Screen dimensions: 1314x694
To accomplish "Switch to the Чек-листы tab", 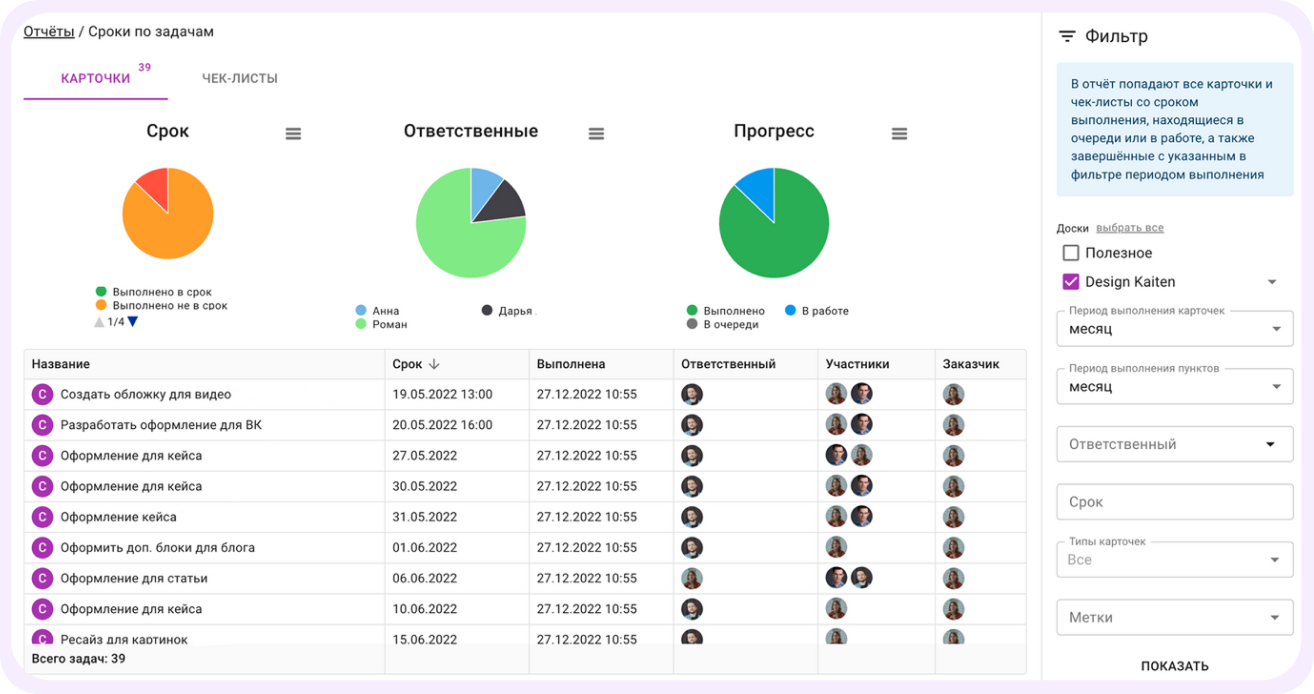I will pyautogui.click(x=240, y=79).
